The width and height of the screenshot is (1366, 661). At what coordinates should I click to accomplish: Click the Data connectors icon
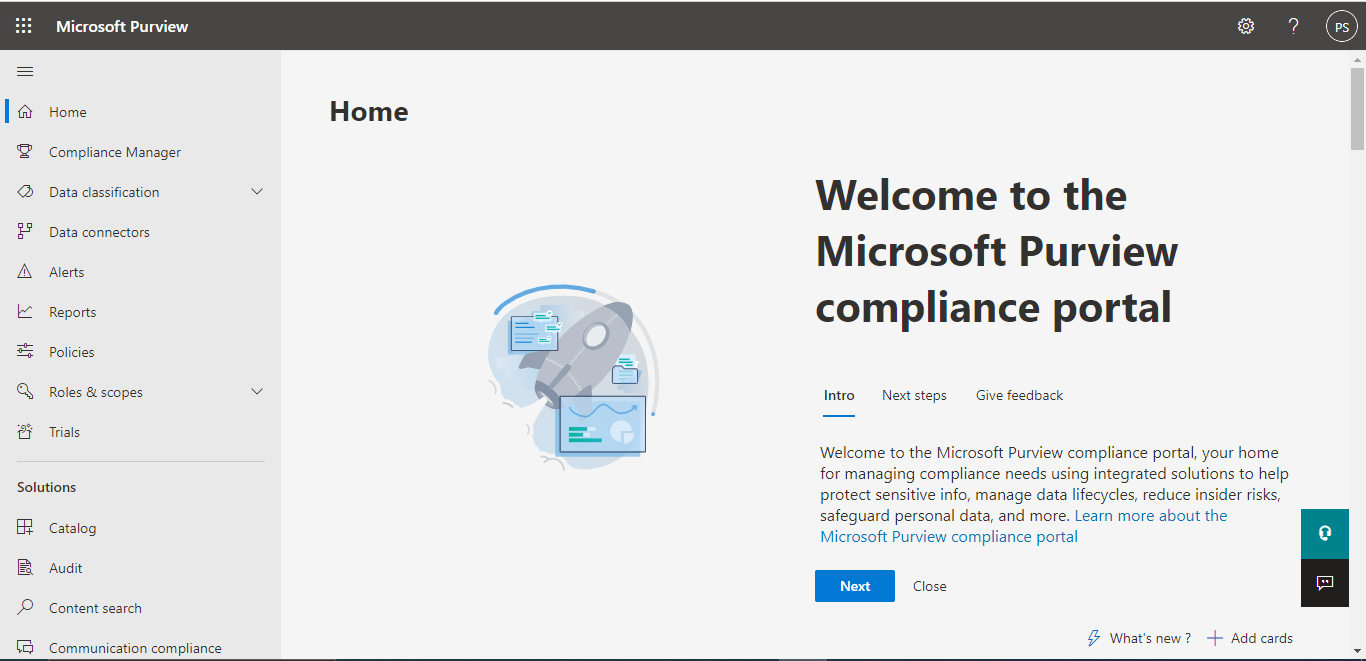[x=26, y=232]
